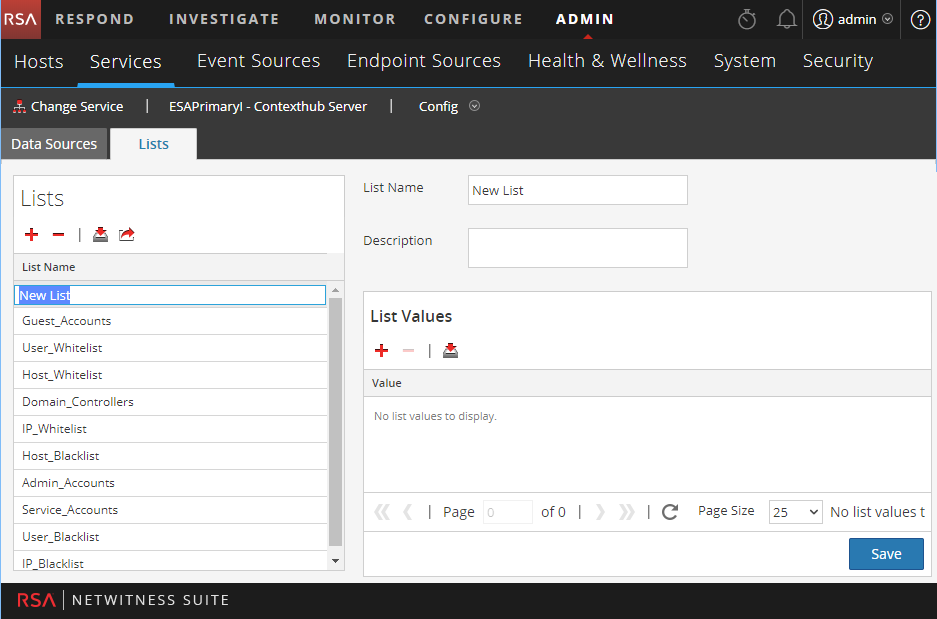937x619 pixels.
Task: Click the red minus to delete the list
Action: click(x=58, y=235)
